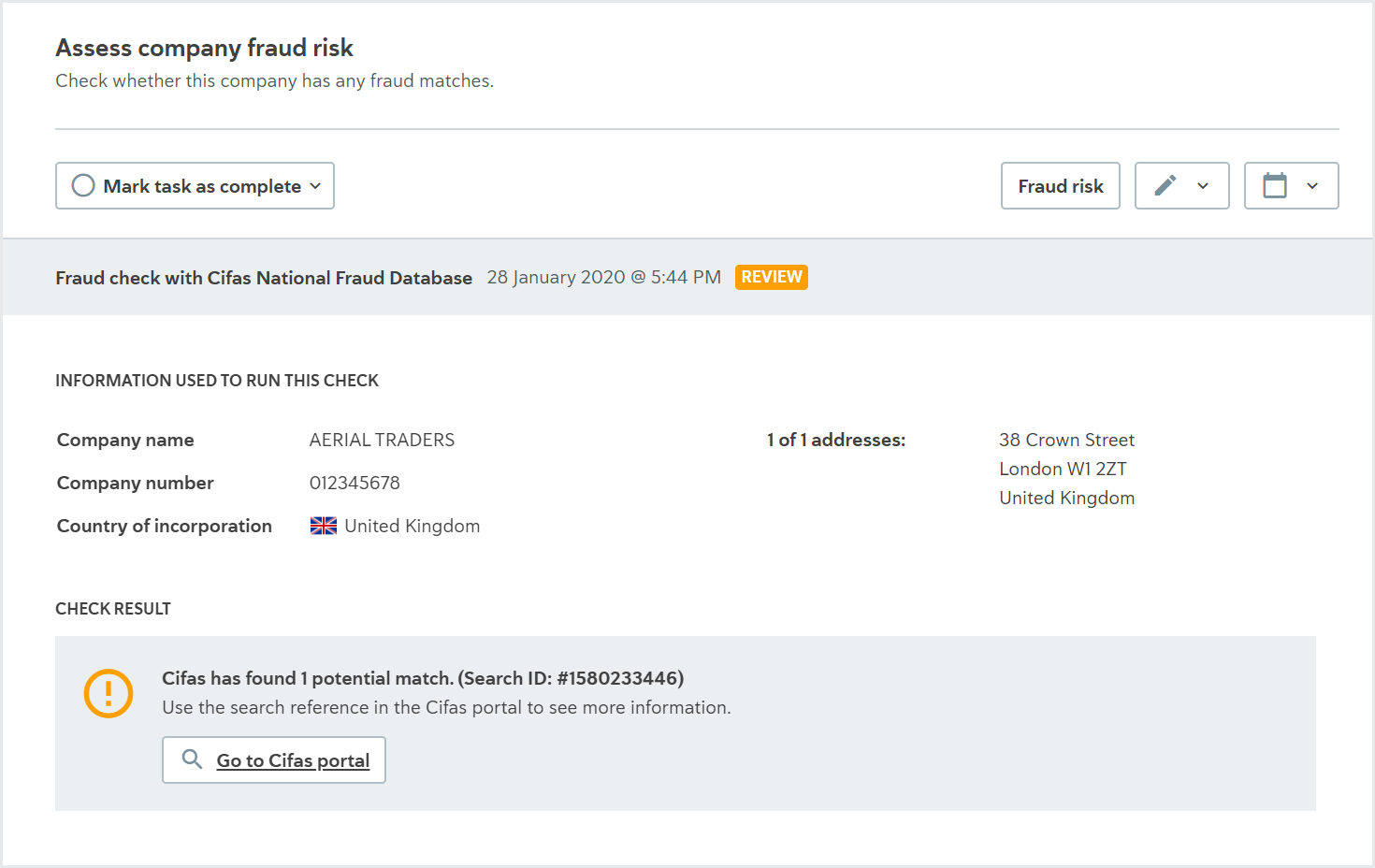Click the address country line United Kingdom
This screenshot has width=1375, height=868.
click(1066, 498)
